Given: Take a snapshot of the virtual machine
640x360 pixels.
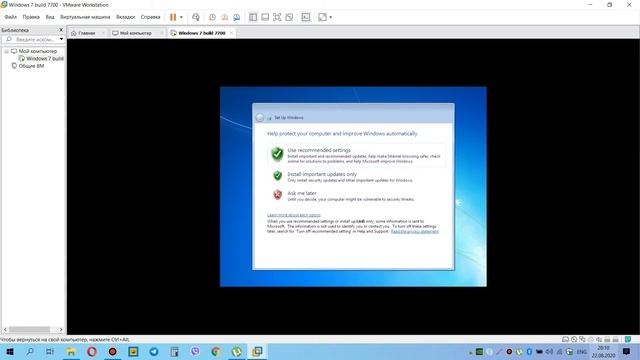Looking at the screenshot, I should [212, 17].
